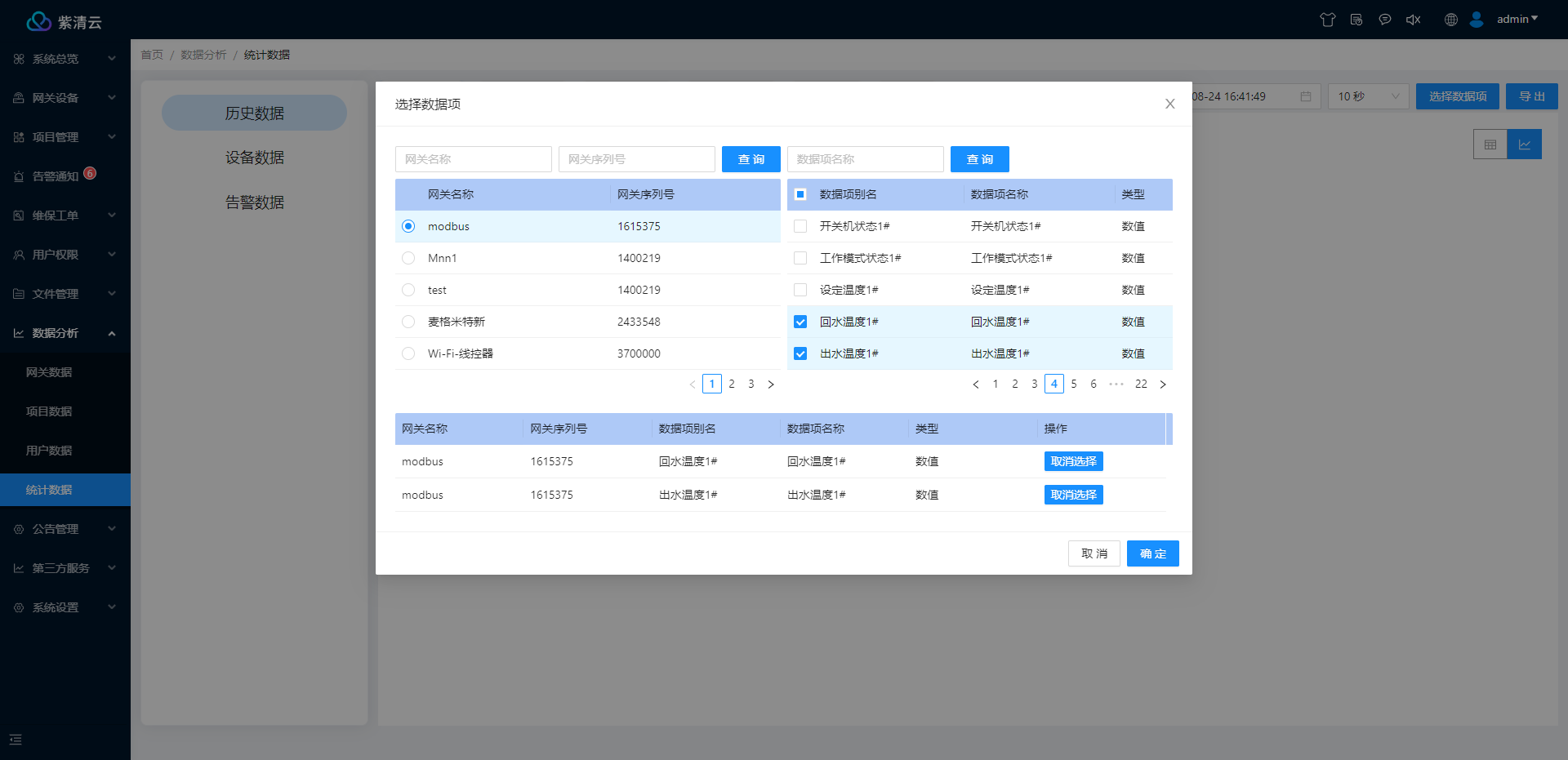
Task: Open the 10 秒 interval dropdown
Action: (1369, 96)
